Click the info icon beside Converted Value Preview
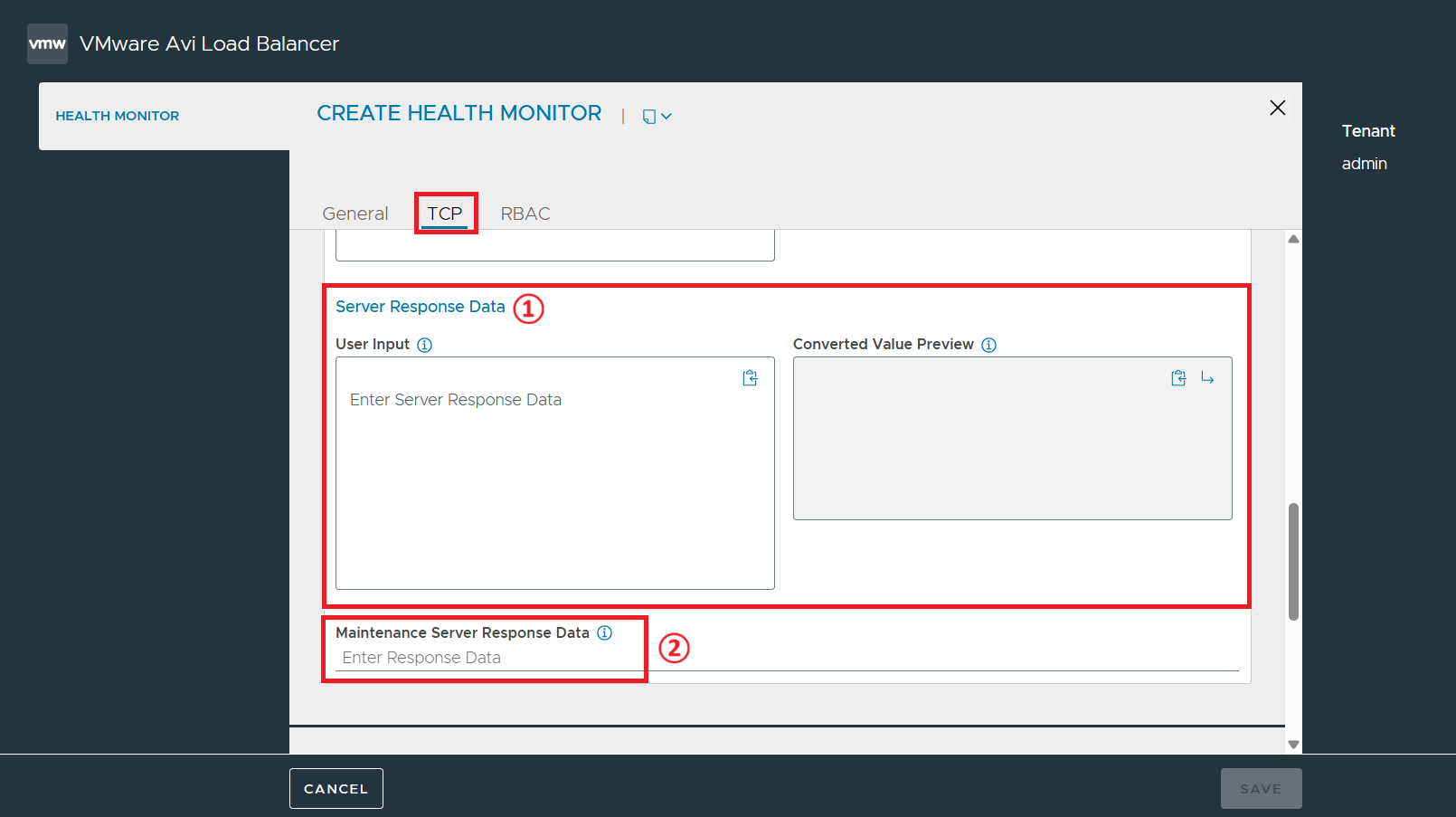The height and width of the screenshot is (817, 1456). (x=988, y=345)
